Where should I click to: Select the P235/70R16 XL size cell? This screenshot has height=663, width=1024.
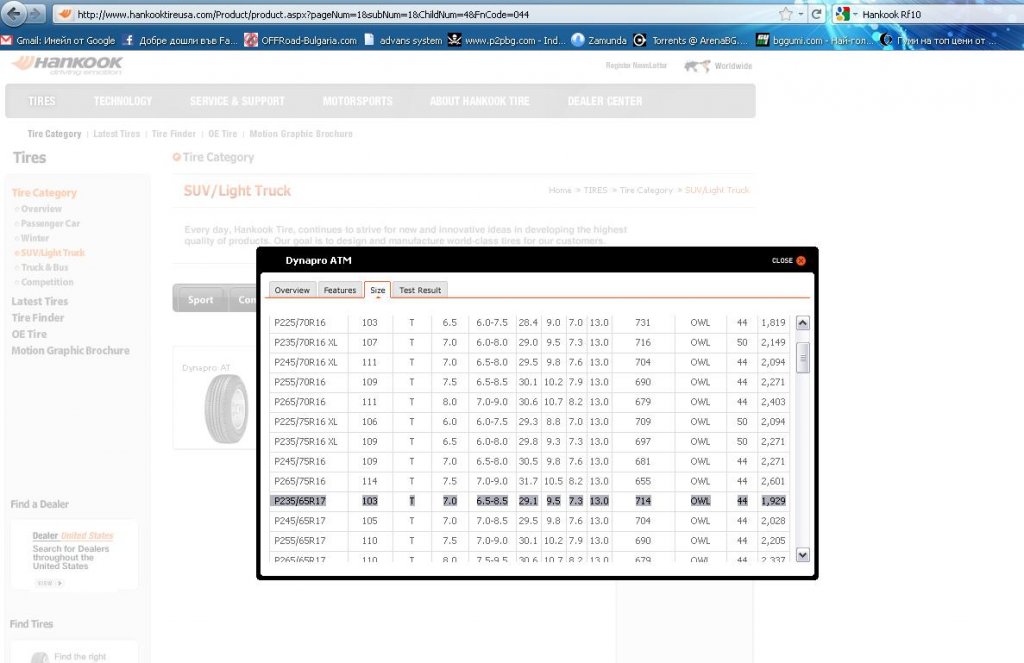pyautogui.click(x=308, y=342)
